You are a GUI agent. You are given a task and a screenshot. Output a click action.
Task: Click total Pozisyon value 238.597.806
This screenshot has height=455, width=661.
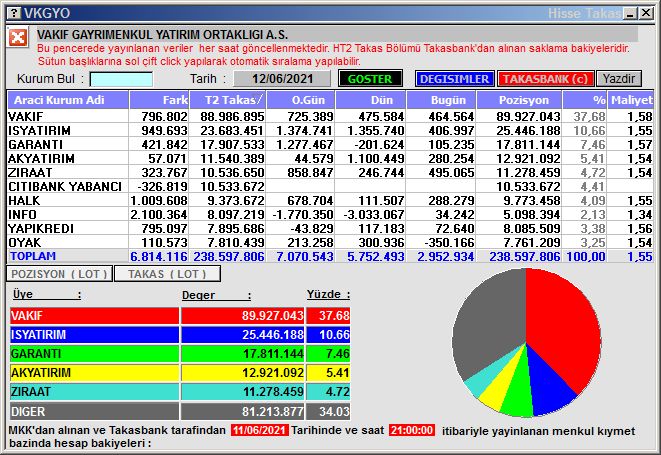[x=525, y=256]
